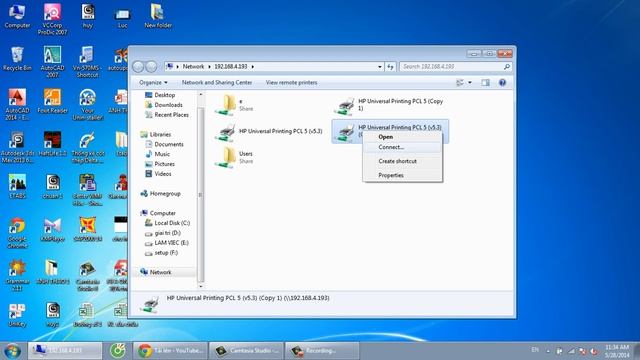Select the UniKey desktop shortcut
The height and width of the screenshot is (360, 640).
17,315
